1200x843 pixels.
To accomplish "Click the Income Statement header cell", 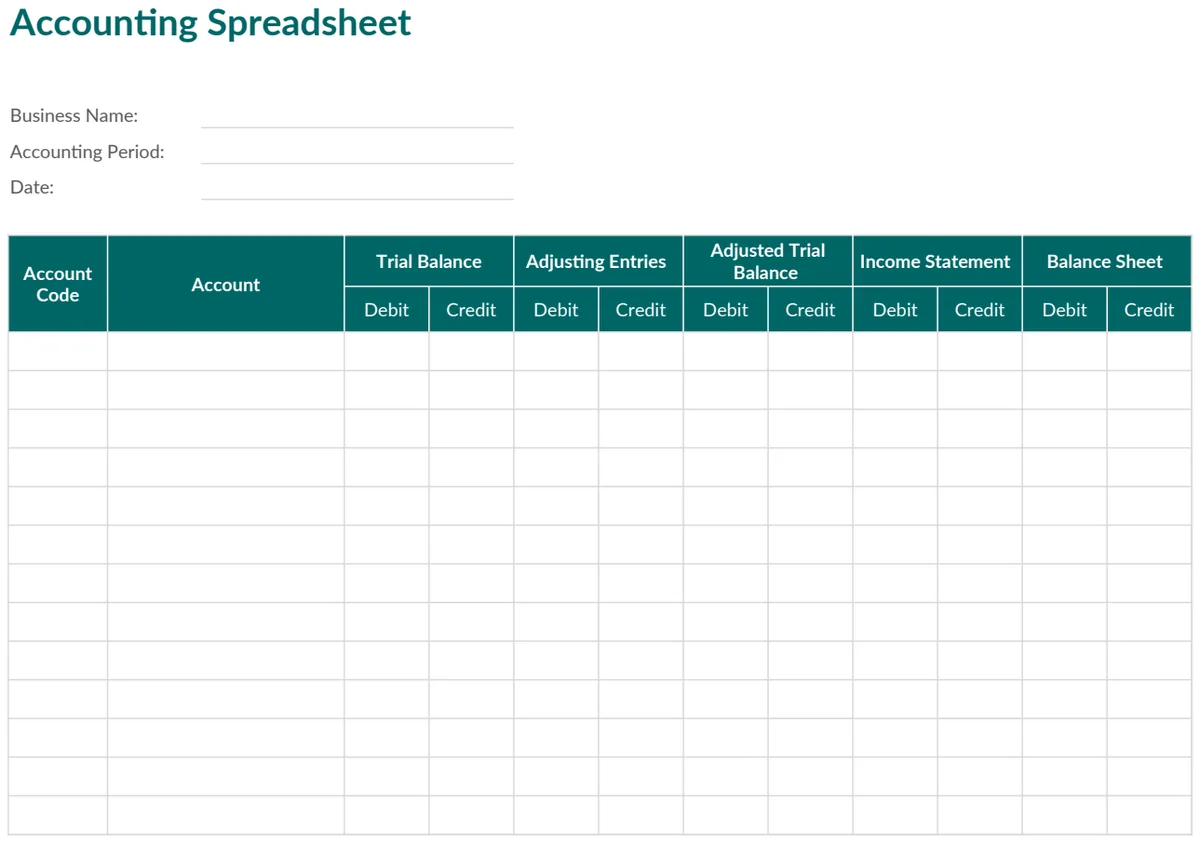I will pos(937,261).
